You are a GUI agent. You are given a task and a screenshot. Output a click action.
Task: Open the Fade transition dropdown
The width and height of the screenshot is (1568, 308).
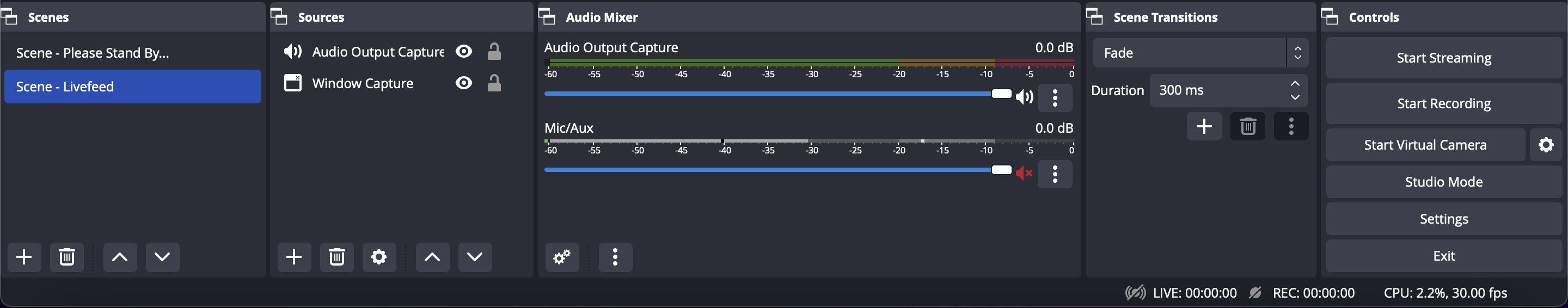pyautogui.click(x=1200, y=53)
